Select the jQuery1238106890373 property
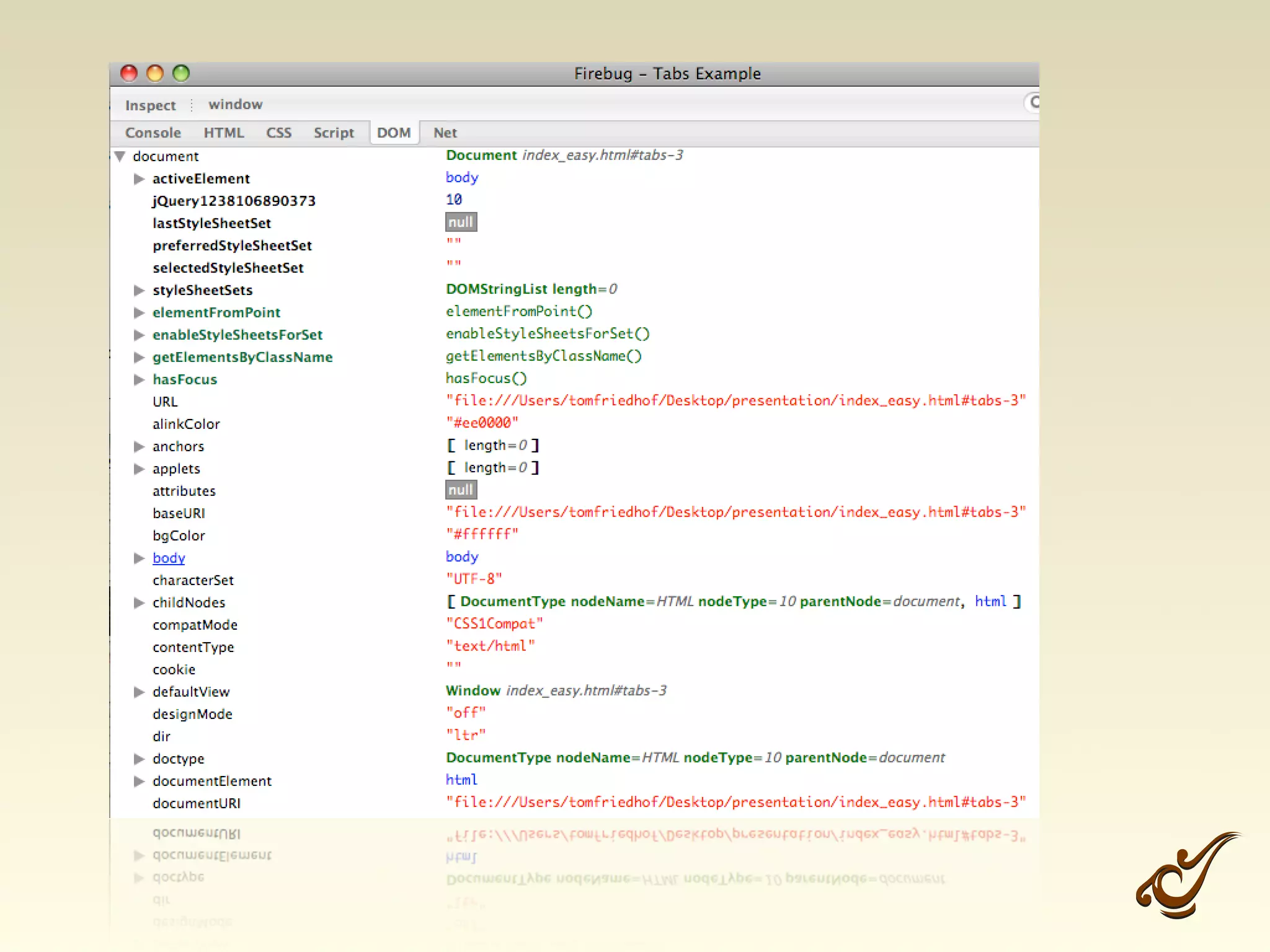Viewport: 1270px width, 952px height. [x=234, y=201]
